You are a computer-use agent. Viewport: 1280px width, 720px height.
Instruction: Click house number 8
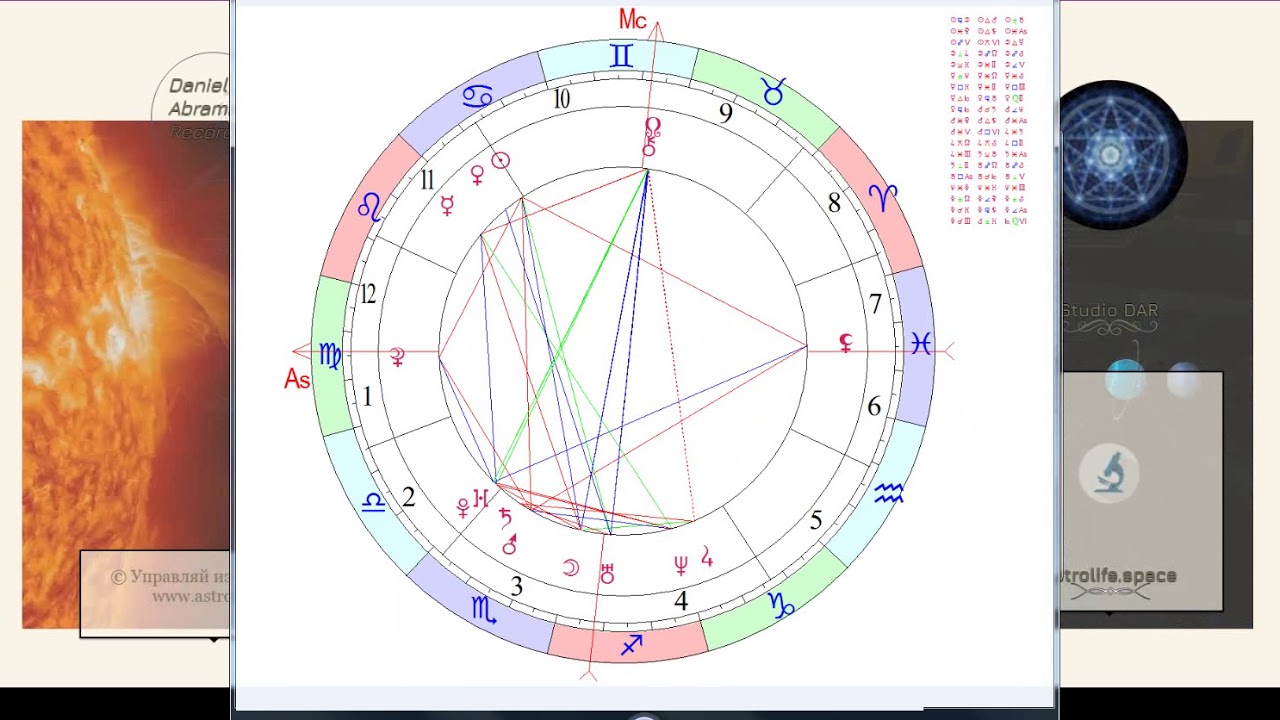tap(834, 203)
